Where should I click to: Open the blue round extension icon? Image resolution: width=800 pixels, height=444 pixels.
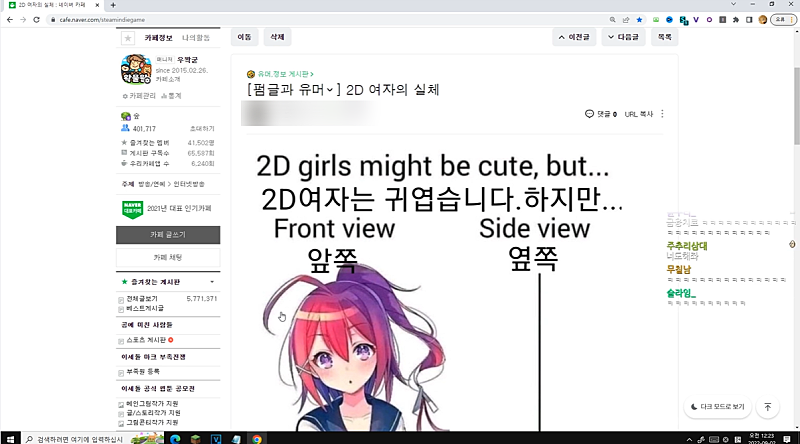point(669,19)
